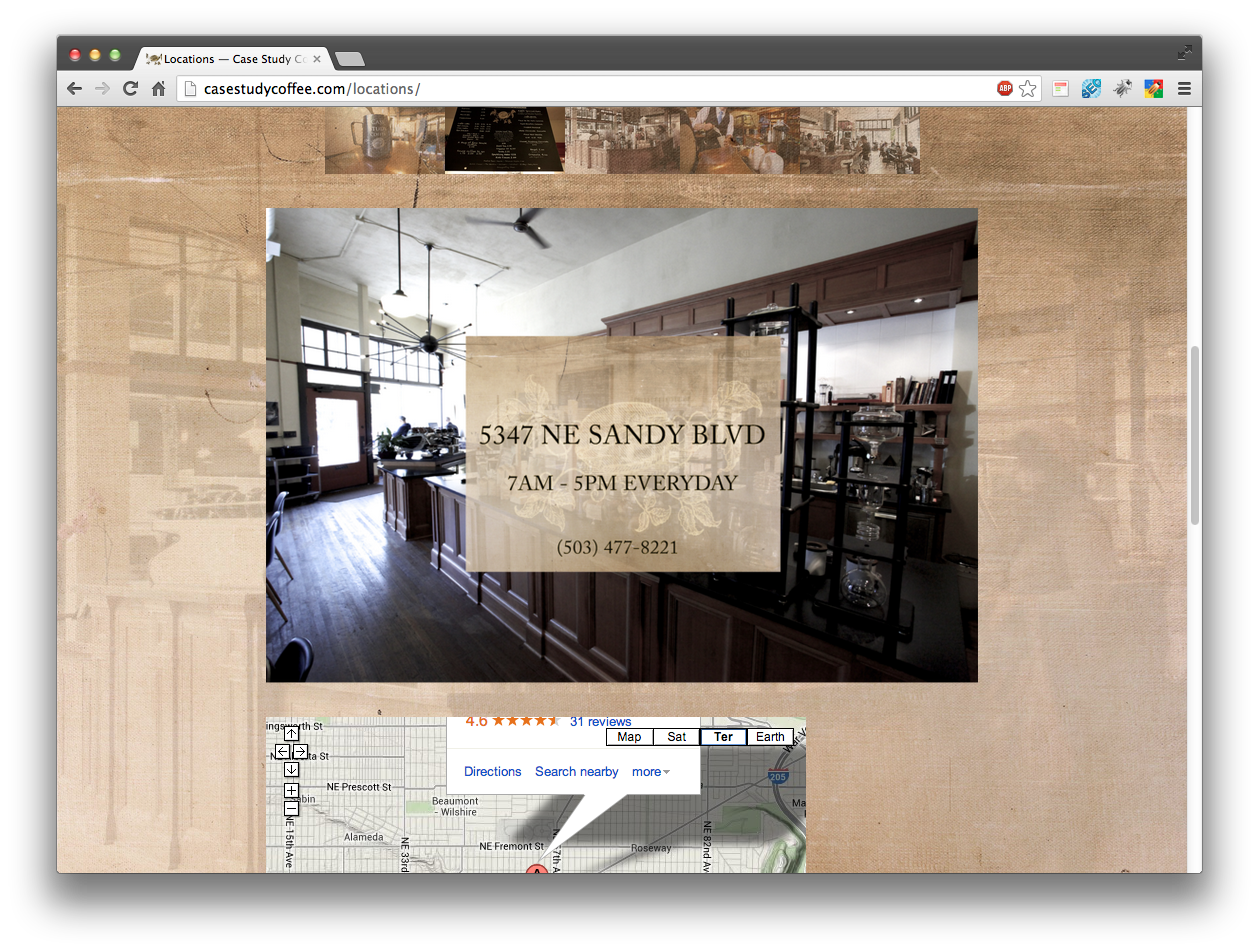Click the phone number (503) 477-8221

click(617, 548)
